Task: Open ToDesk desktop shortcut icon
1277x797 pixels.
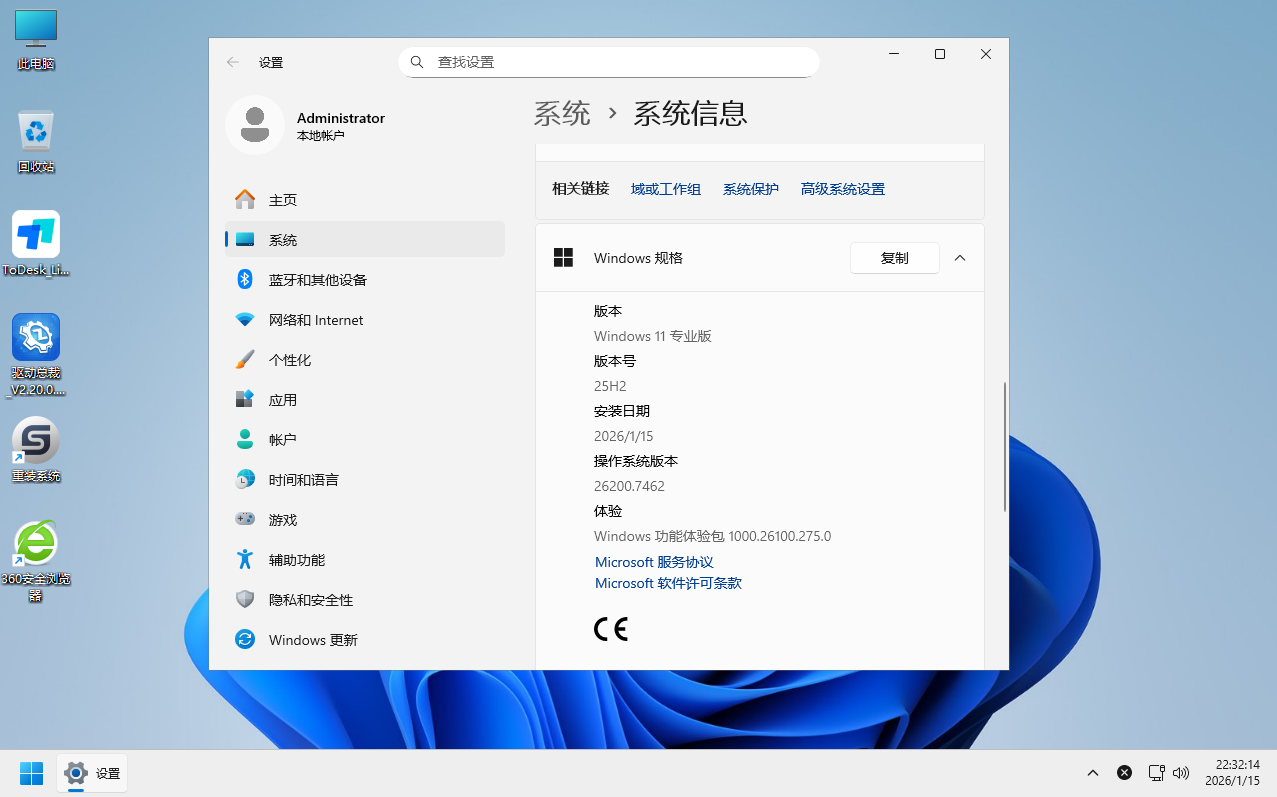Action: pyautogui.click(x=36, y=236)
